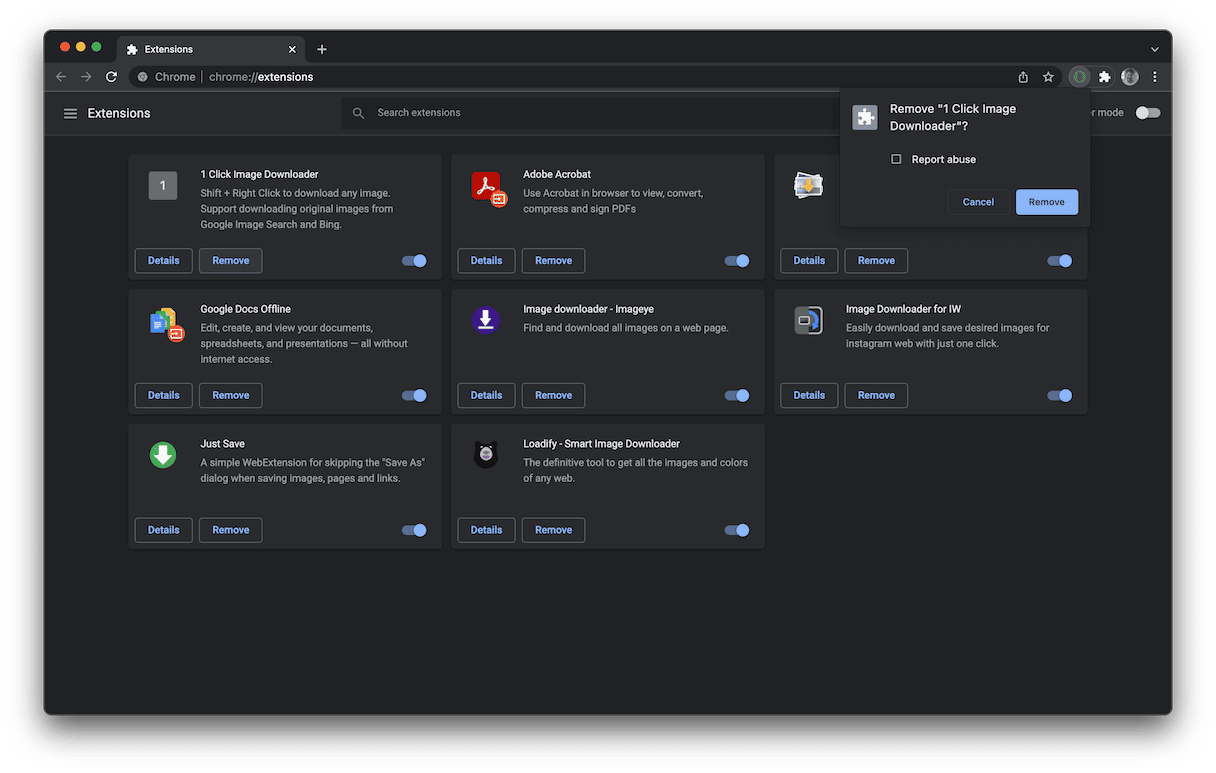1216x773 pixels.
Task: Click the partially hidden third extension's icon
Action: (x=808, y=185)
